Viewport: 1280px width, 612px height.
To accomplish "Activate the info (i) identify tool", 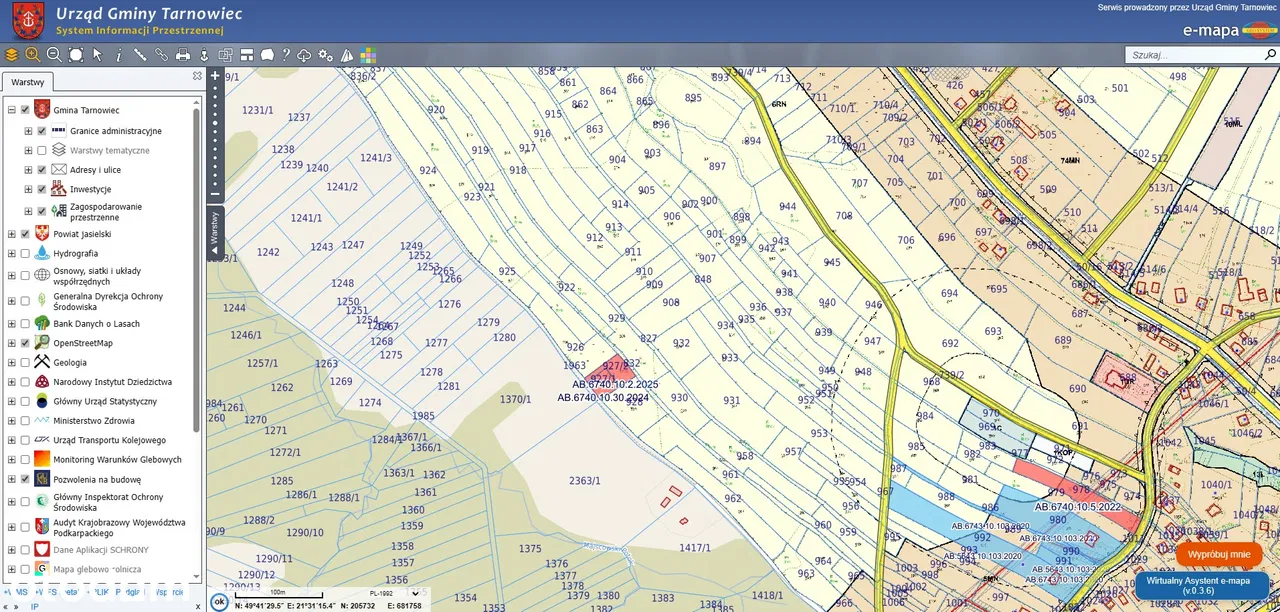I will [x=119, y=55].
